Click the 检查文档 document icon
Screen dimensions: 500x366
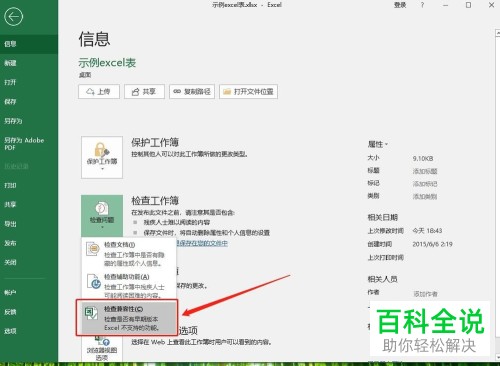[x=92, y=249]
